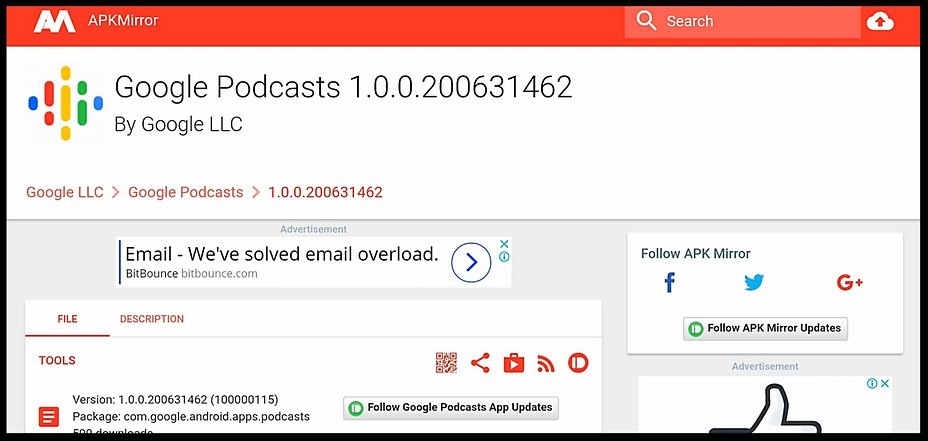Click the APKMirror logo icon

click(x=54, y=22)
